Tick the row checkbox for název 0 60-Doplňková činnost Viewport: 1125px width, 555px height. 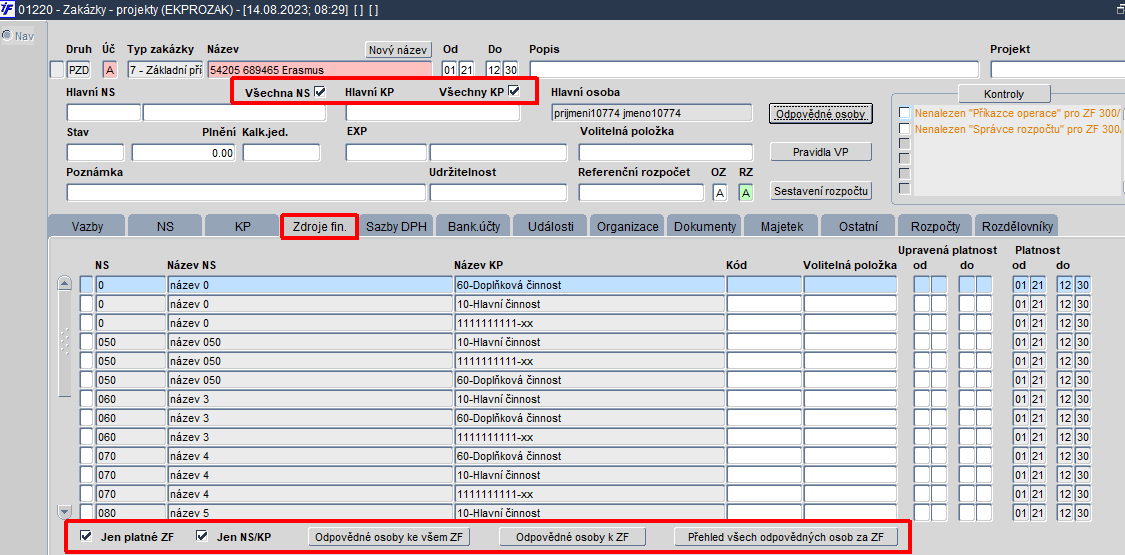click(87, 285)
